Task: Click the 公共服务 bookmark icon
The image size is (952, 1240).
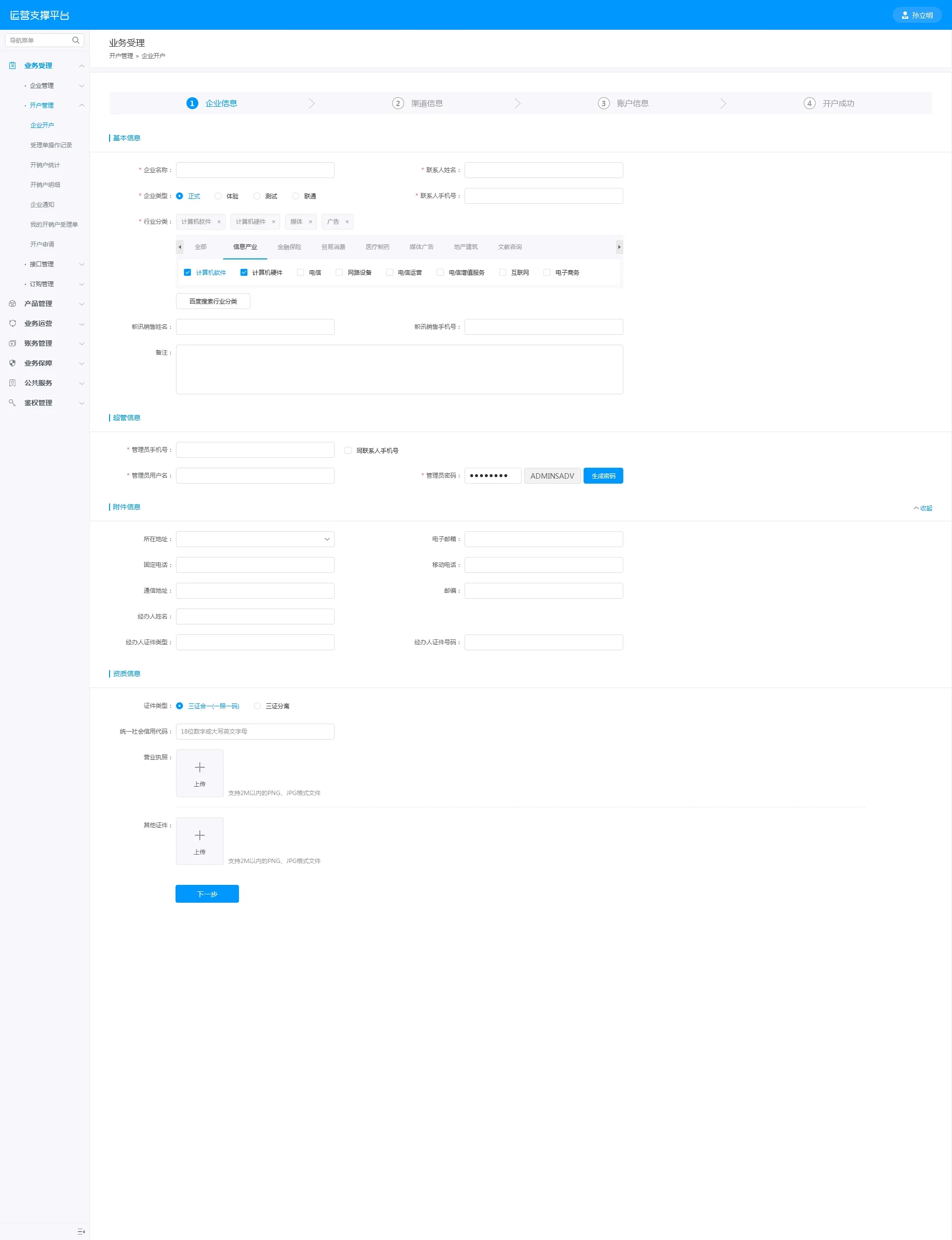Action: click(x=12, y=383)
